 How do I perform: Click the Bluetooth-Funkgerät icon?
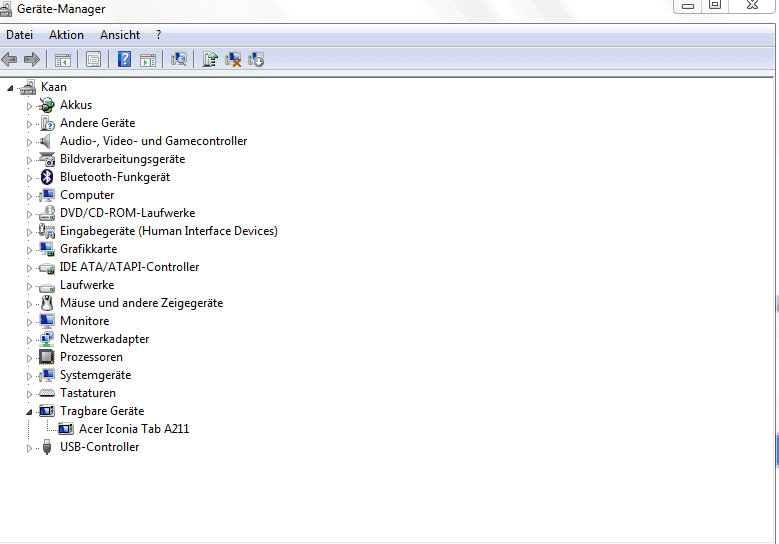point(47,177)
